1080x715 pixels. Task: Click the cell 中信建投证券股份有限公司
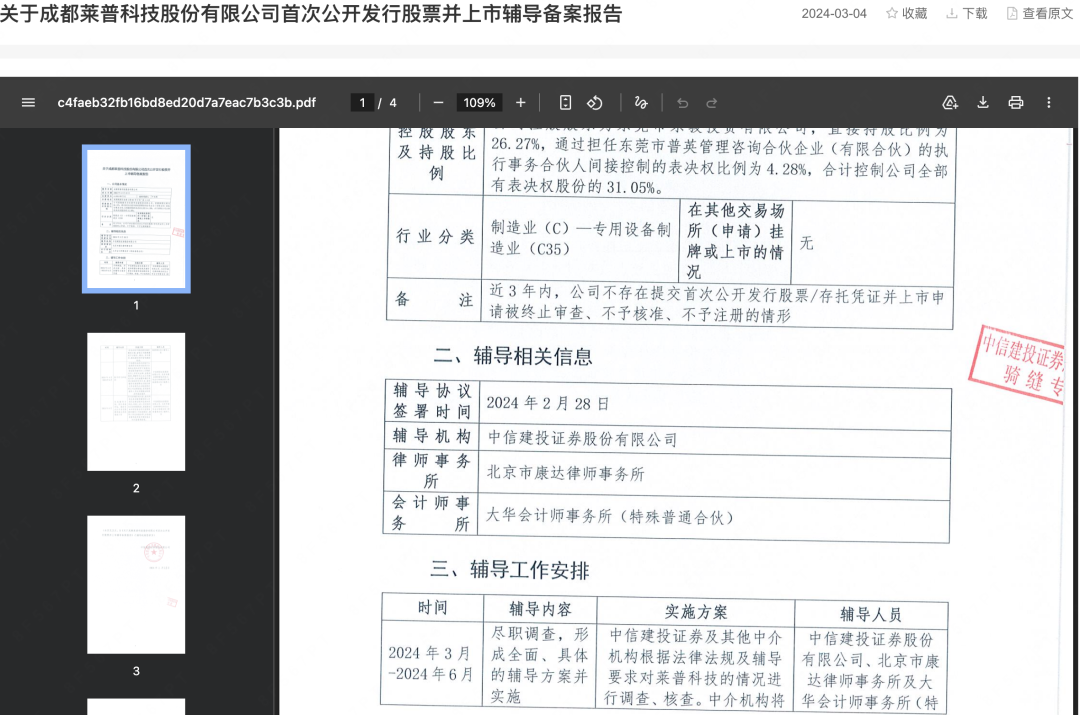point(583,438)
